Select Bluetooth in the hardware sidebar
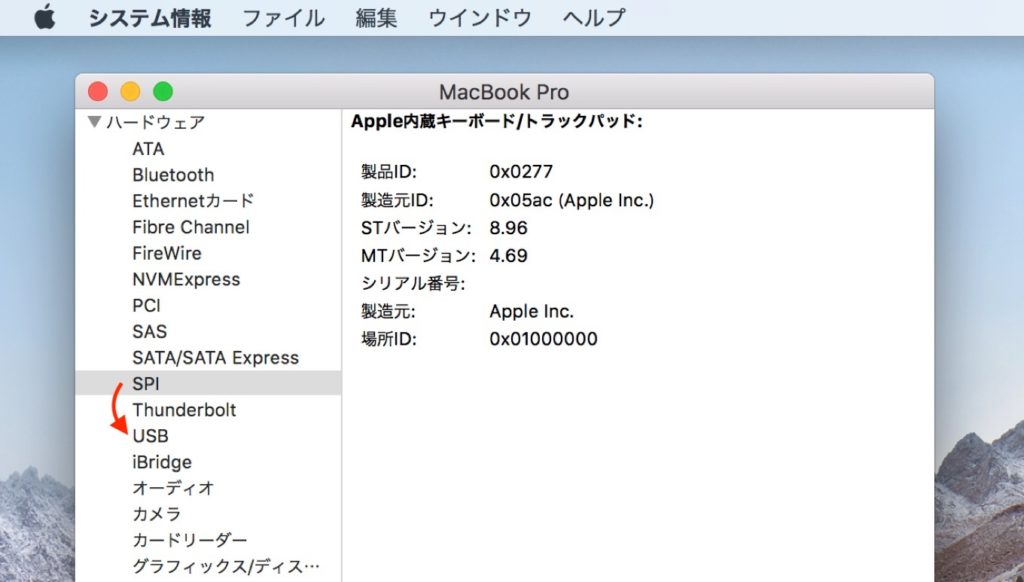This screenshot has height=582, width=1024. pyautogui.click(x=173, y=174)
